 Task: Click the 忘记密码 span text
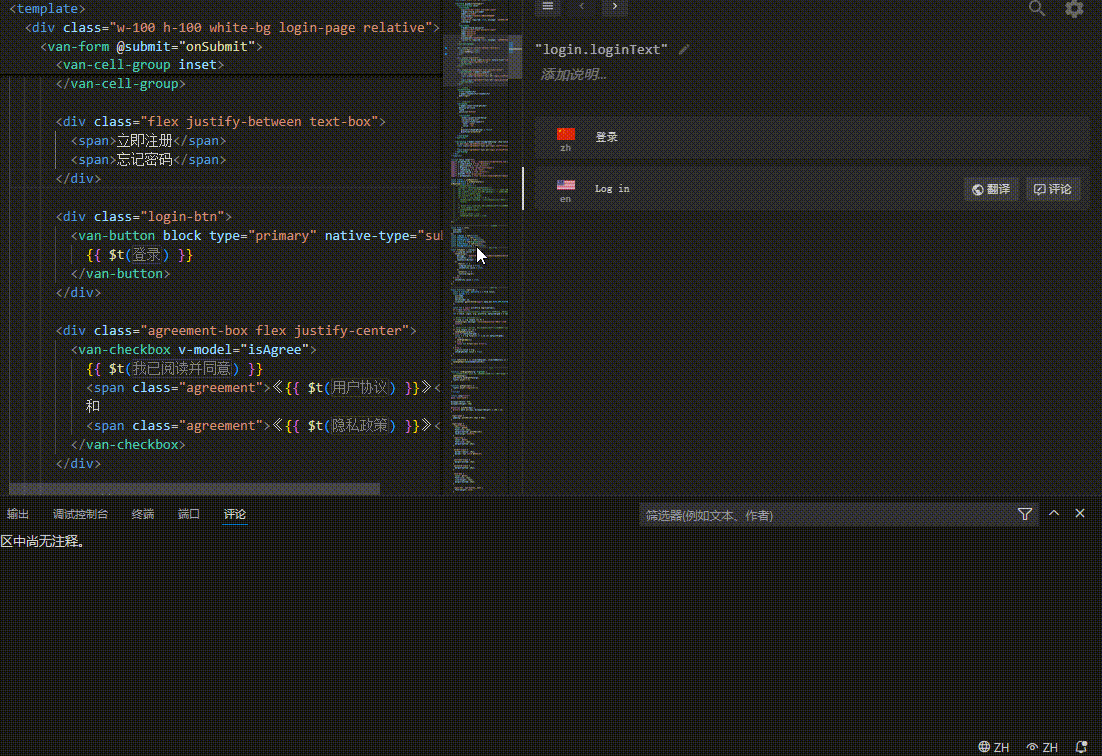click(x=144, y=159)
